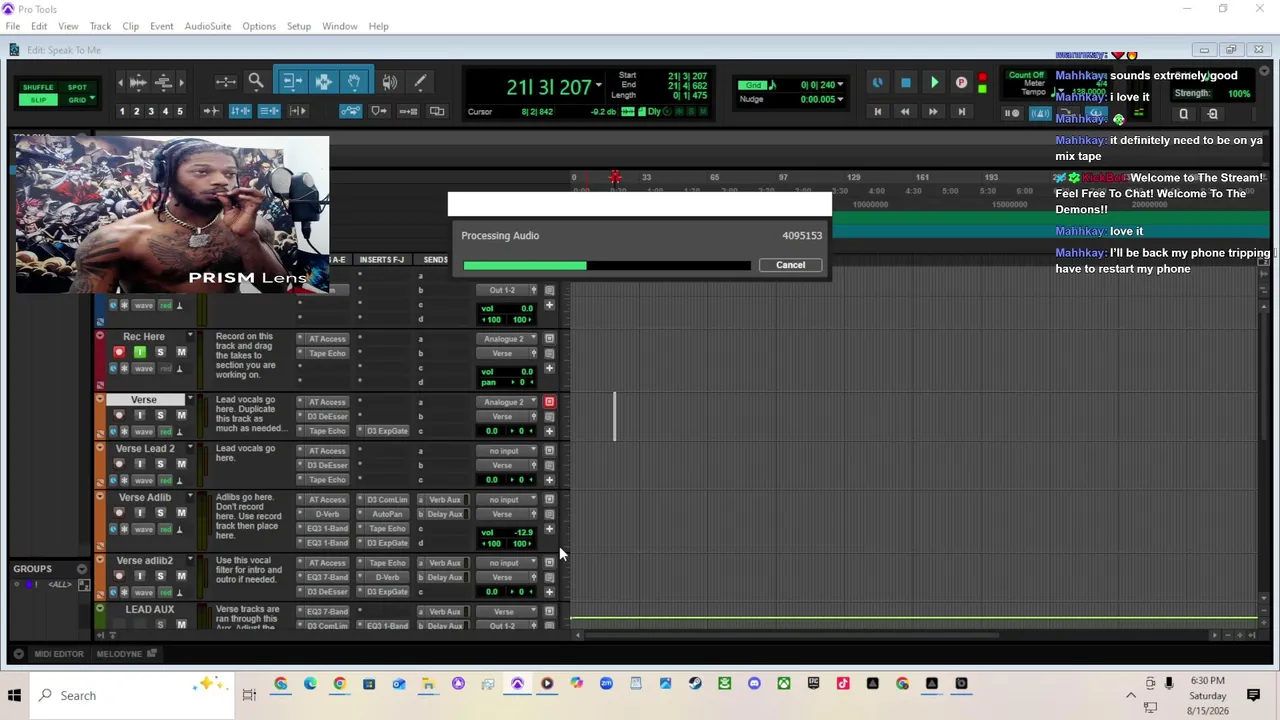
Task: Select the Selector tool
Action: tap(323, 82)
